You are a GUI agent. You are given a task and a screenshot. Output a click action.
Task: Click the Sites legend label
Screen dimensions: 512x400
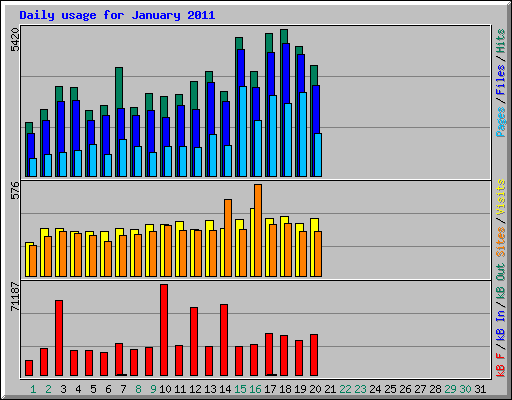pyautogui.click(x=501, y=242)
